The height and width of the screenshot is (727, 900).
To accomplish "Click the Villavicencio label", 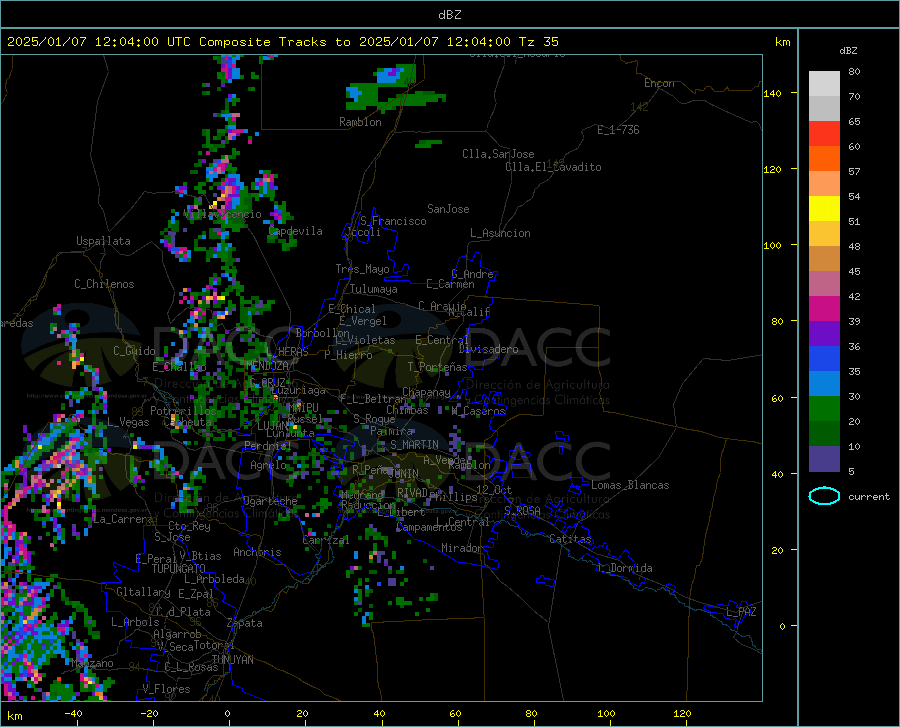I will pos(223,215).
